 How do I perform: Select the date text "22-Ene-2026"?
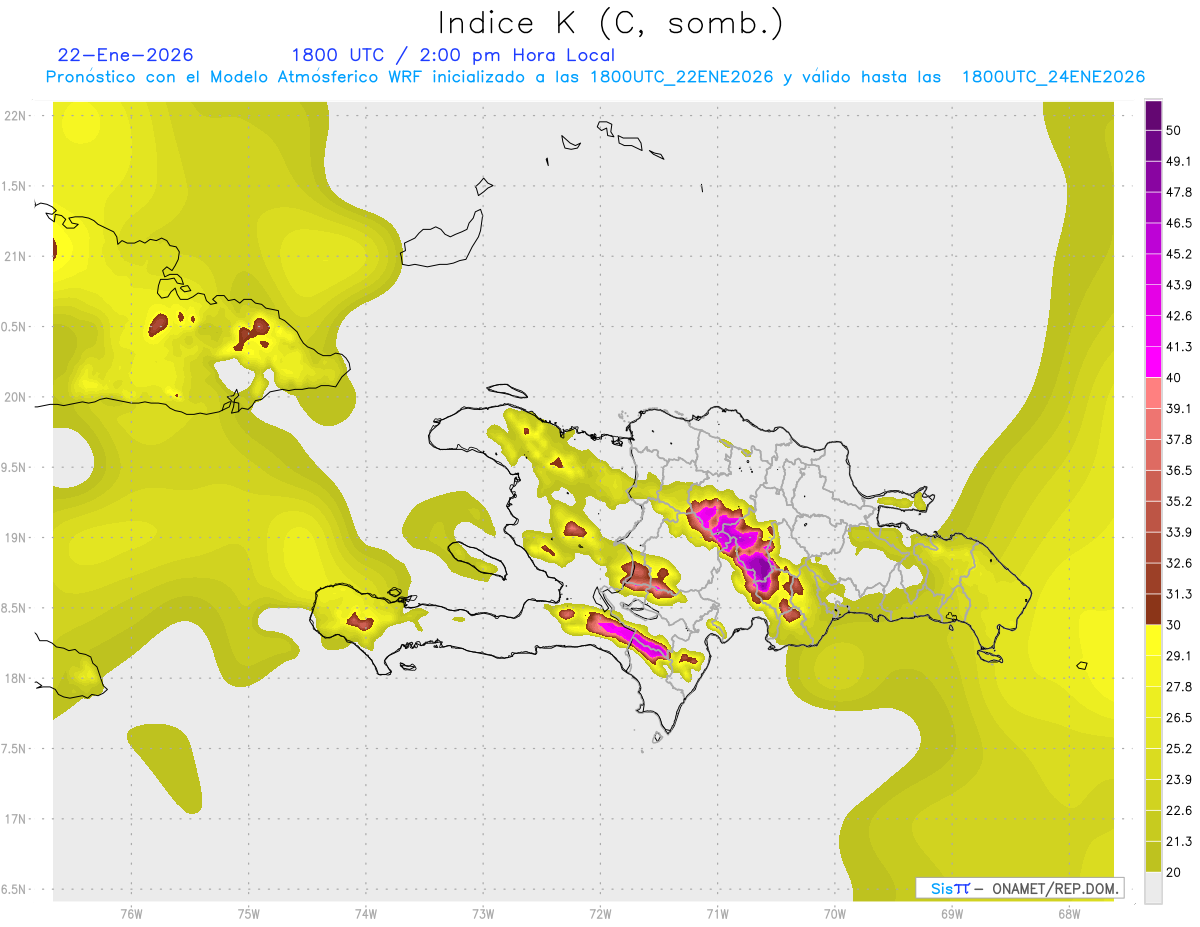(x=126, y=55)
